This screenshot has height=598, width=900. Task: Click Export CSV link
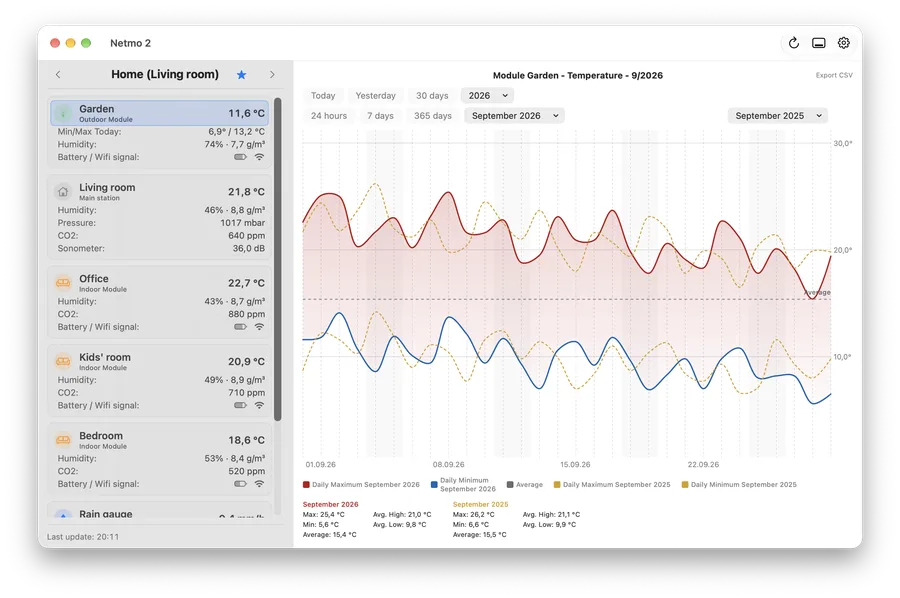click(834, 75)
